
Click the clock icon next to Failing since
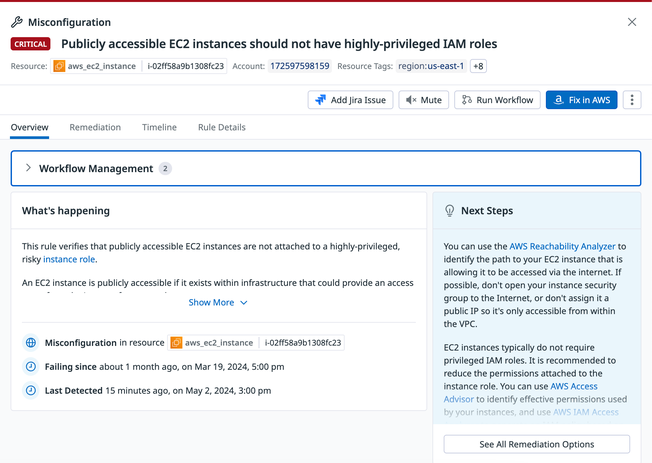[x=31, y=367]
